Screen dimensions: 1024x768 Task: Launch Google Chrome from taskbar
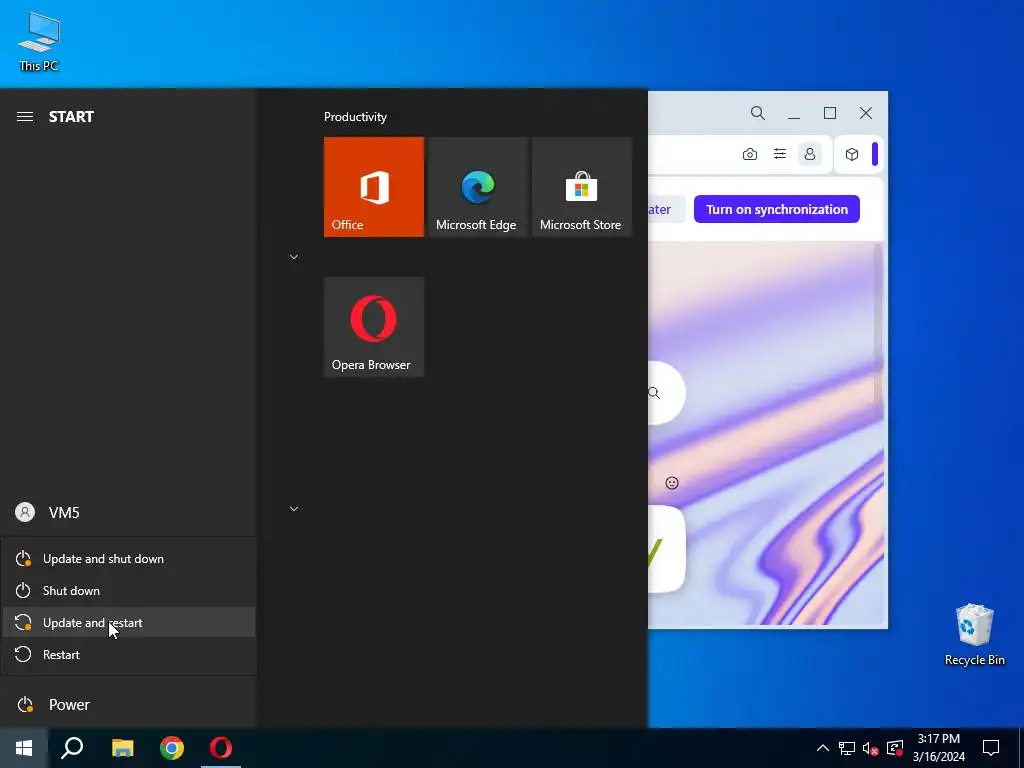(172, 748)
